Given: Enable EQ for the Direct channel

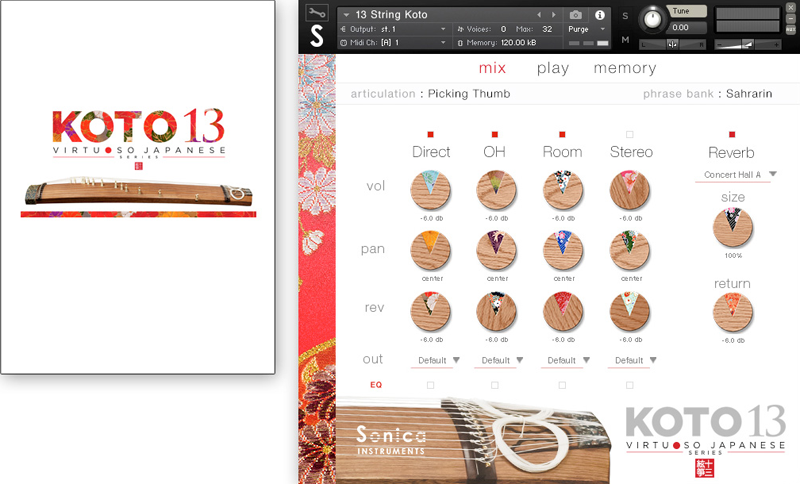Looking at the screenshot, I should tap(431, 385).
